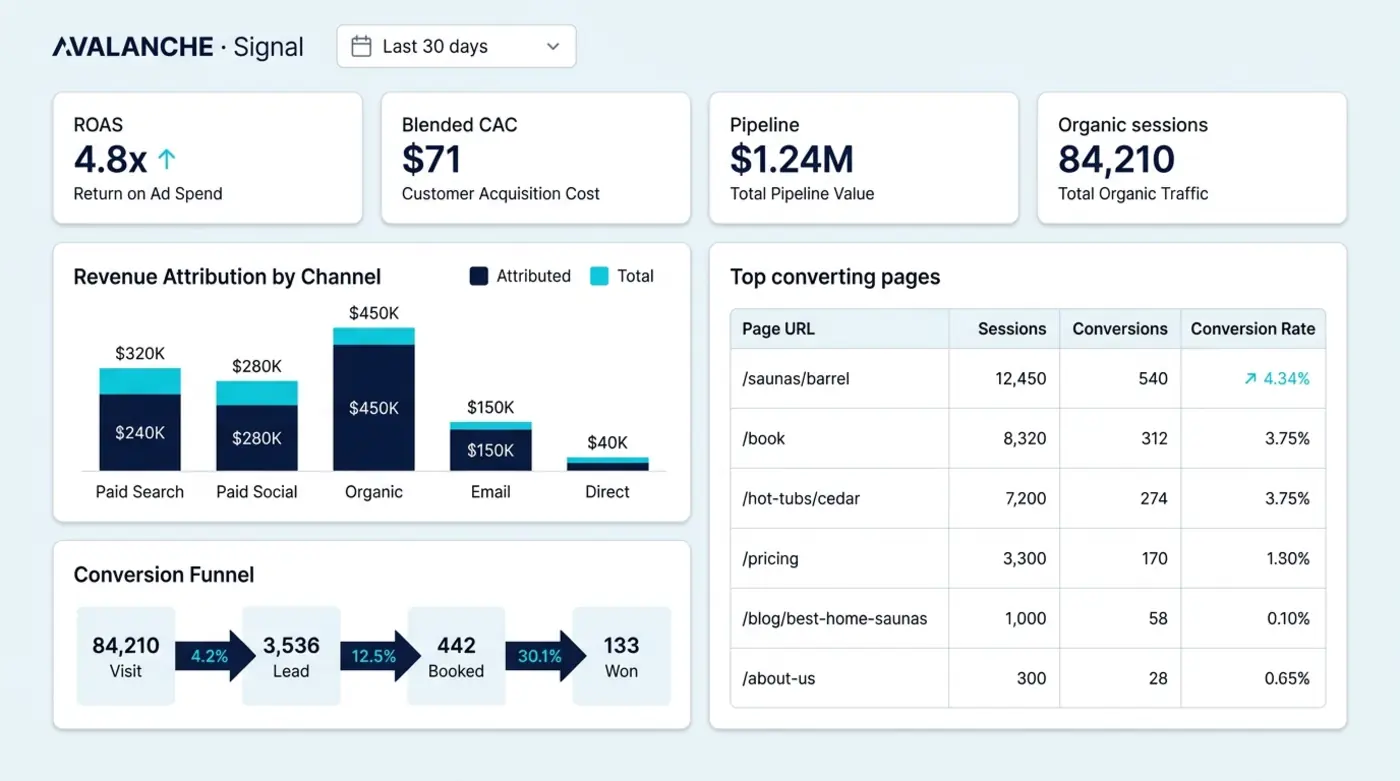
Task: Sort table by Conversion Rate column header
Action: 1253,329
